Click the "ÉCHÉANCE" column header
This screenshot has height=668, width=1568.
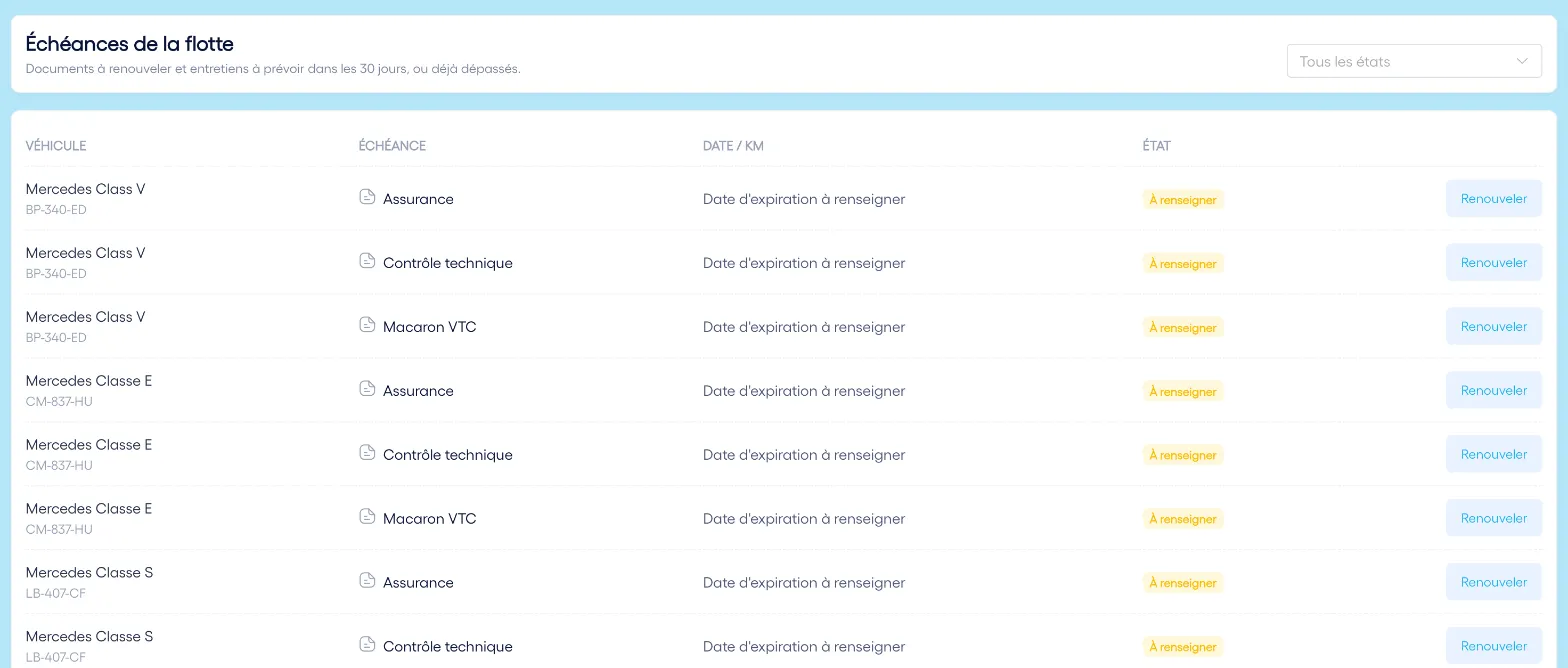pyautogui.click(x=392, y=146)
